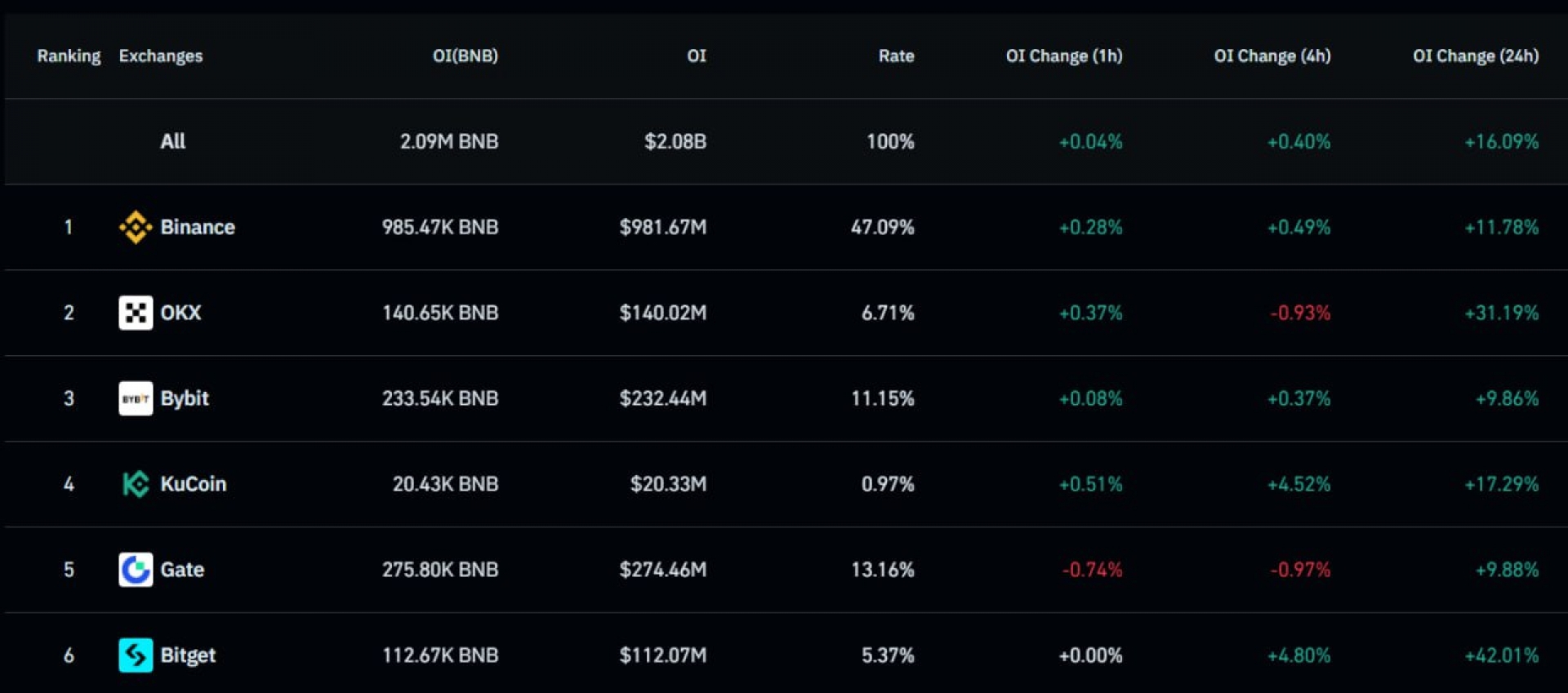This screenshot has width=1568, height=693.
Task: Click the Binance exchange logo icon
Action: 136,227
